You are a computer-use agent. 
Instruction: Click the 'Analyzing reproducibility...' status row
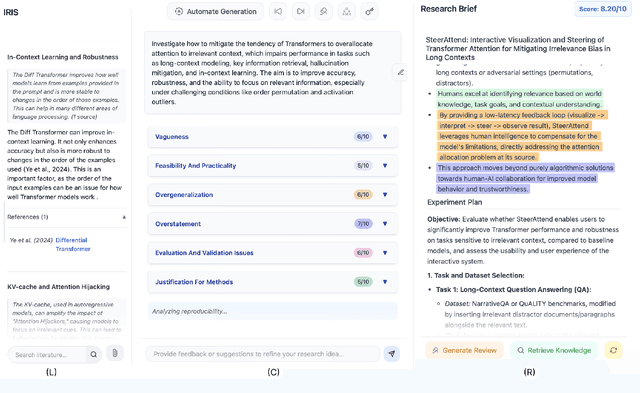[273, 311]
